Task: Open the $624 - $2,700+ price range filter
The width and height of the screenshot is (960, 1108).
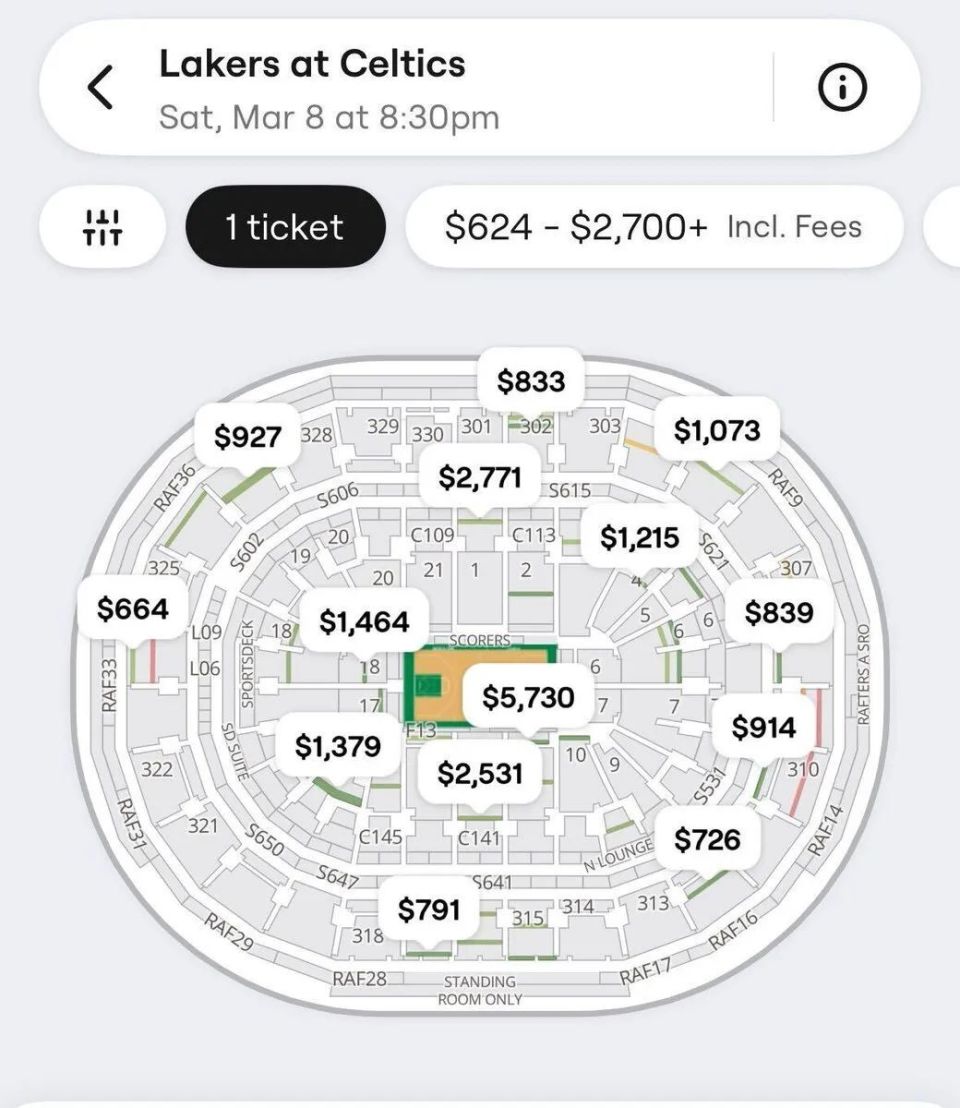Action: (654, 227)
